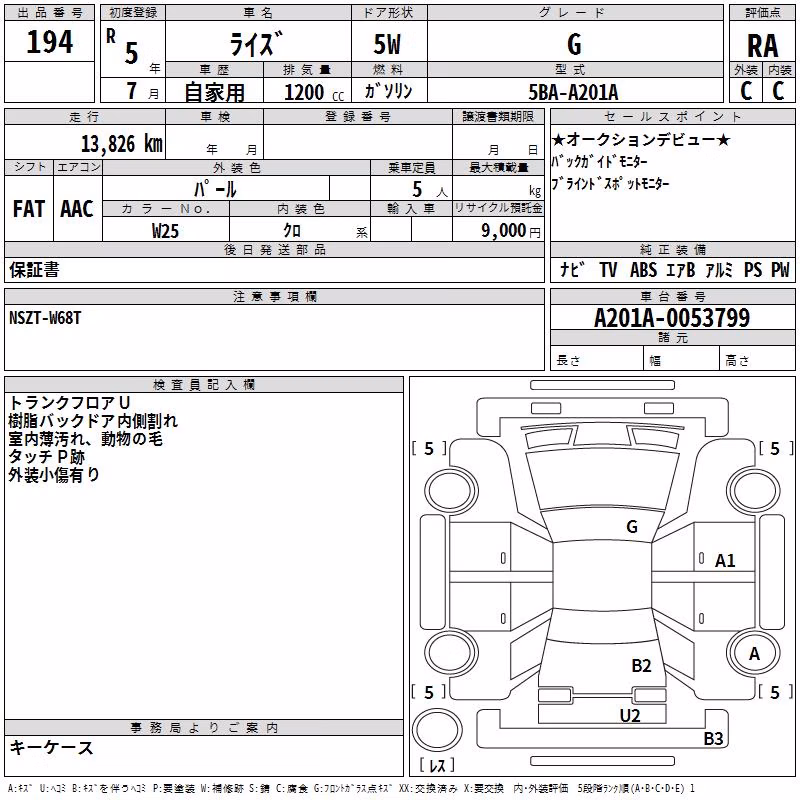800x800 pixels.
Task: Click the B3 mark on rear bumper
Action: coord(713,738)
